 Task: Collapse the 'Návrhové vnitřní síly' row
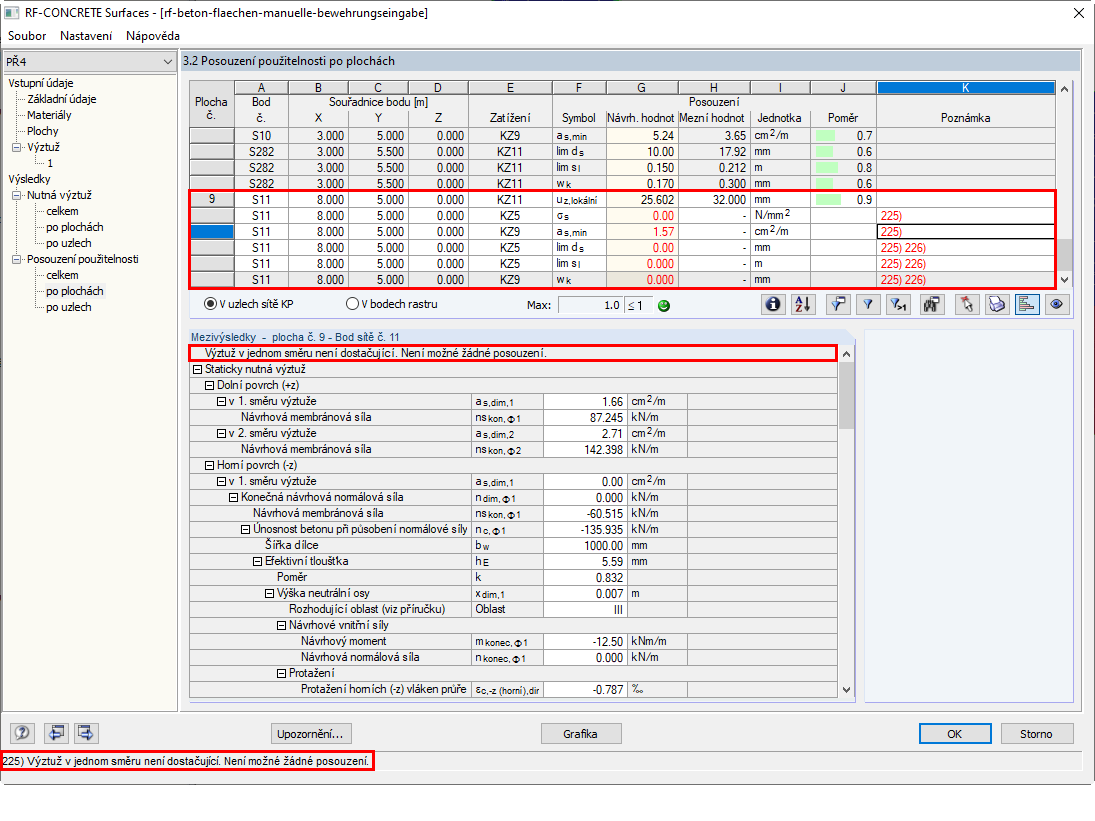coord(281,626)
